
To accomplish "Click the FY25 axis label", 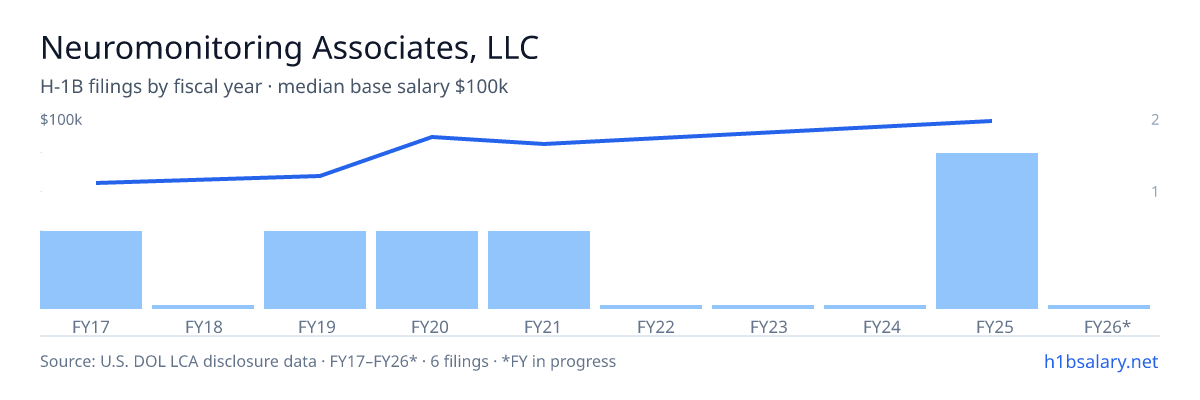I will tap(987, 326).
